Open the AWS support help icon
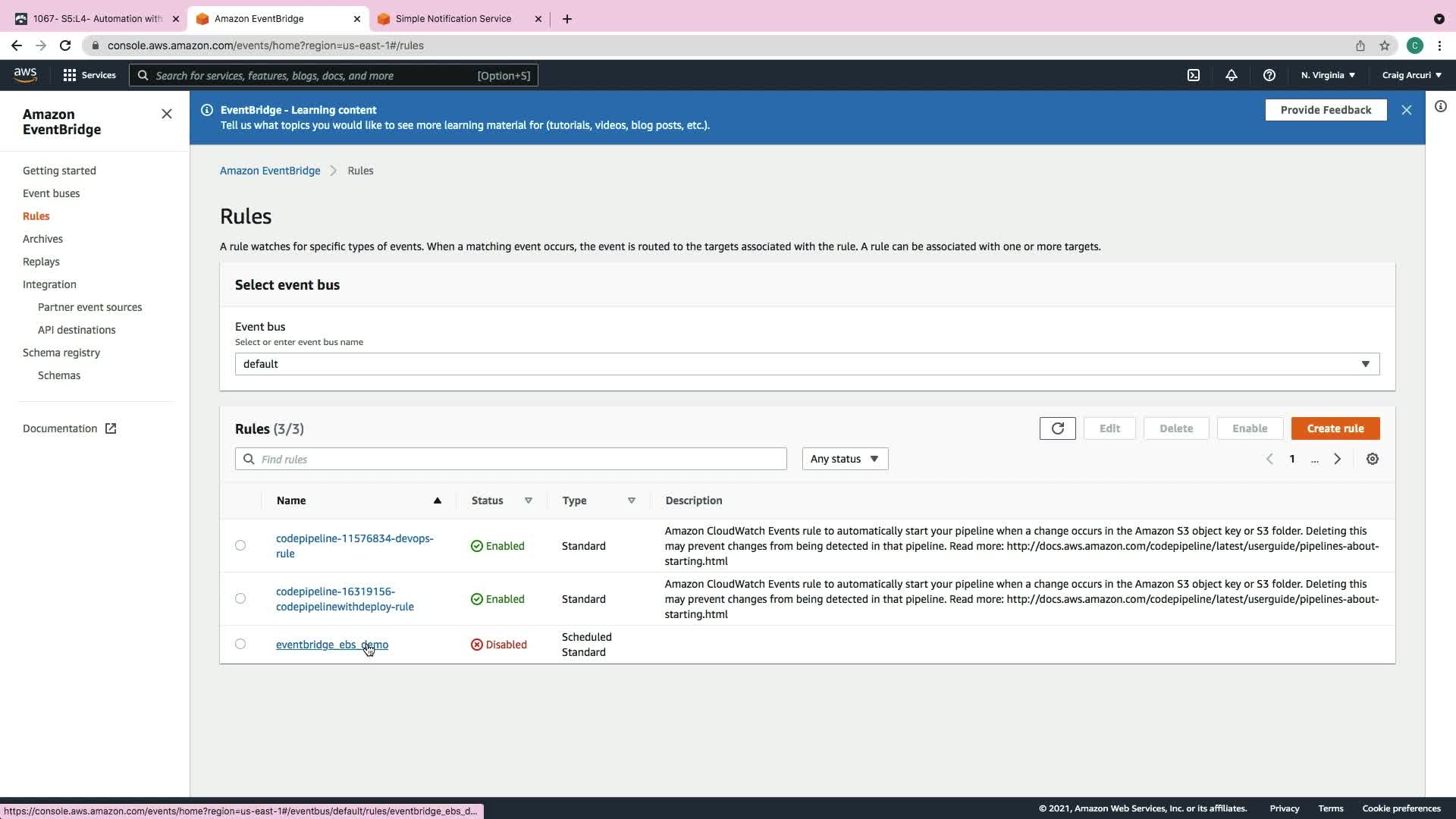1456x819 pixels. point(1269,75)
